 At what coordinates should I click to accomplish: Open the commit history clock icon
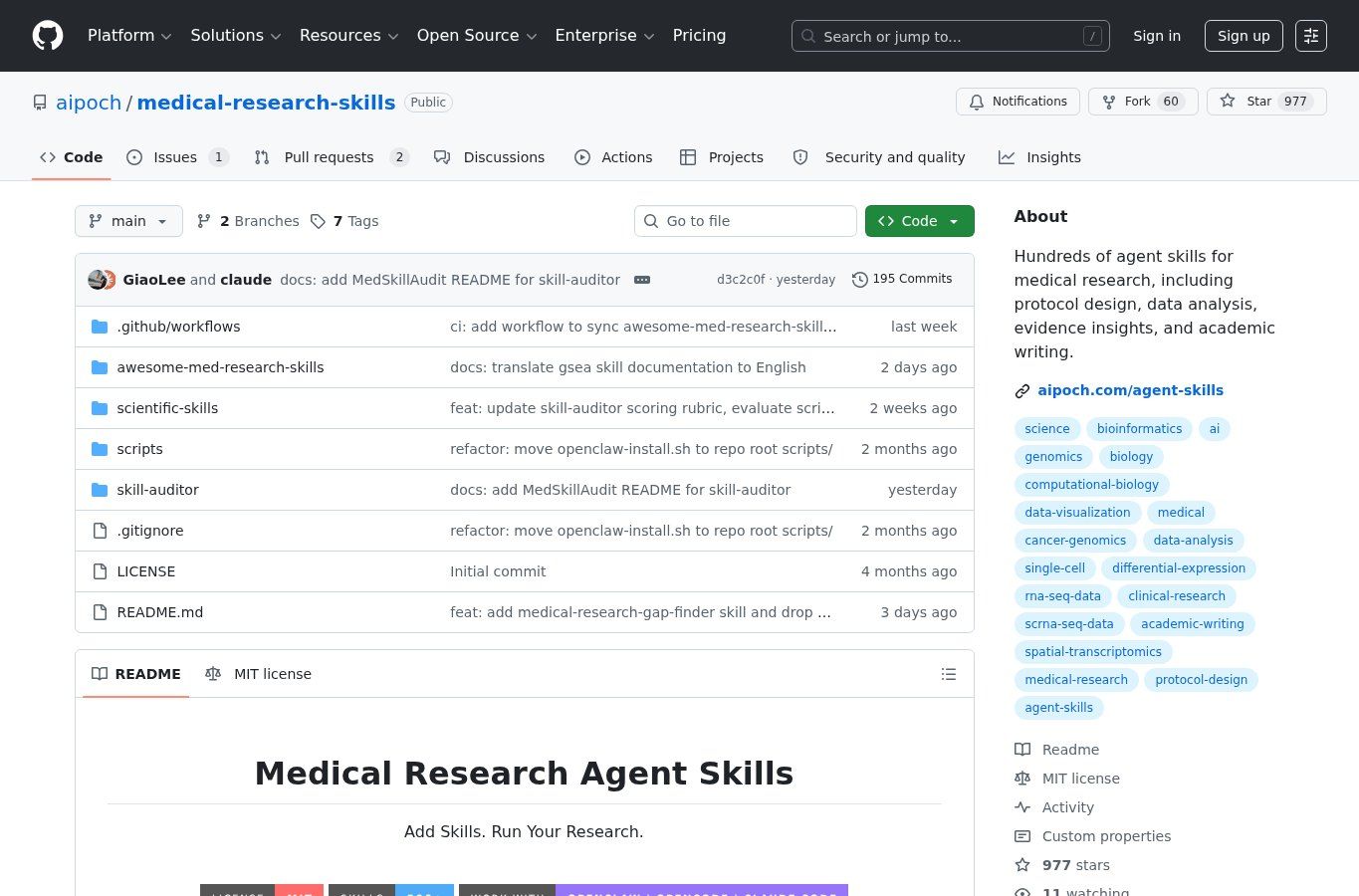pyautogui.click(x=860, y=280)
